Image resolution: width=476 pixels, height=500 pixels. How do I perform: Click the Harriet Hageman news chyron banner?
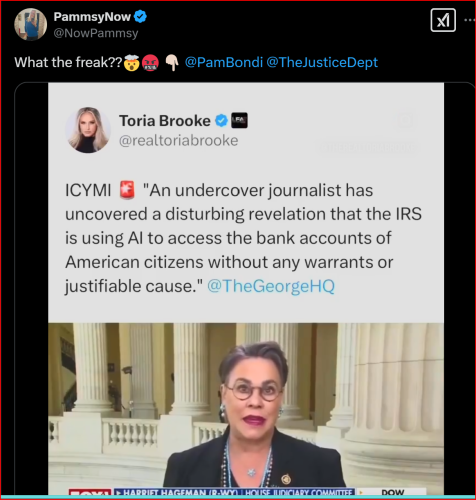pyautogui.click(x=235, y=492)
